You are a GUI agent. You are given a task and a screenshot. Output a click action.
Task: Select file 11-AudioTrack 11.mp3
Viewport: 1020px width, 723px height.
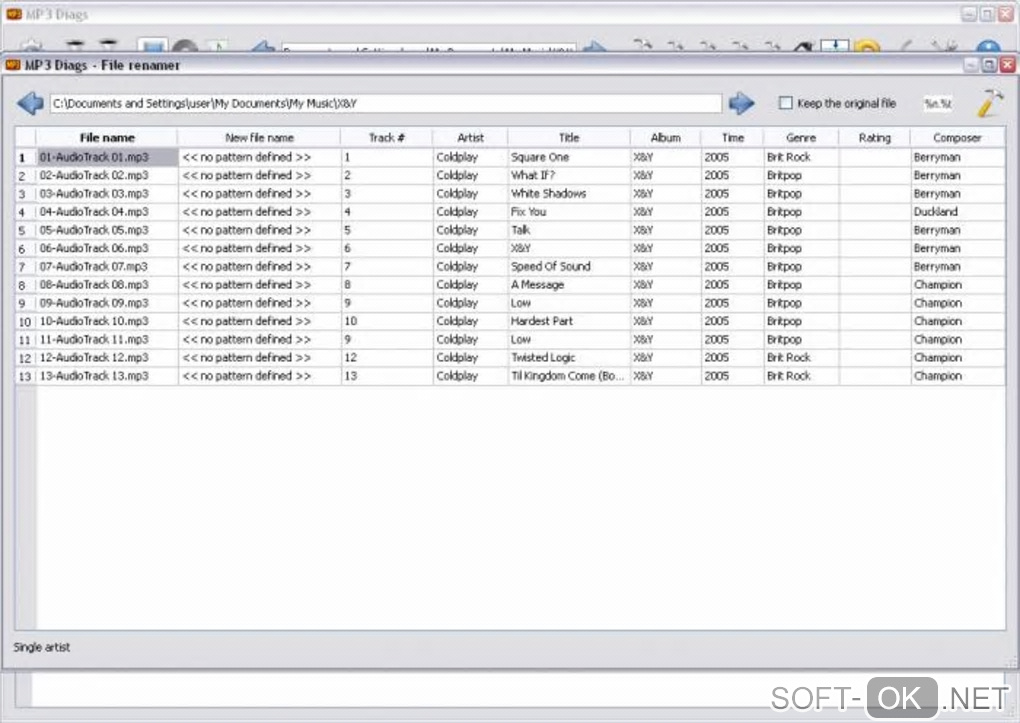tap(107, 339)
